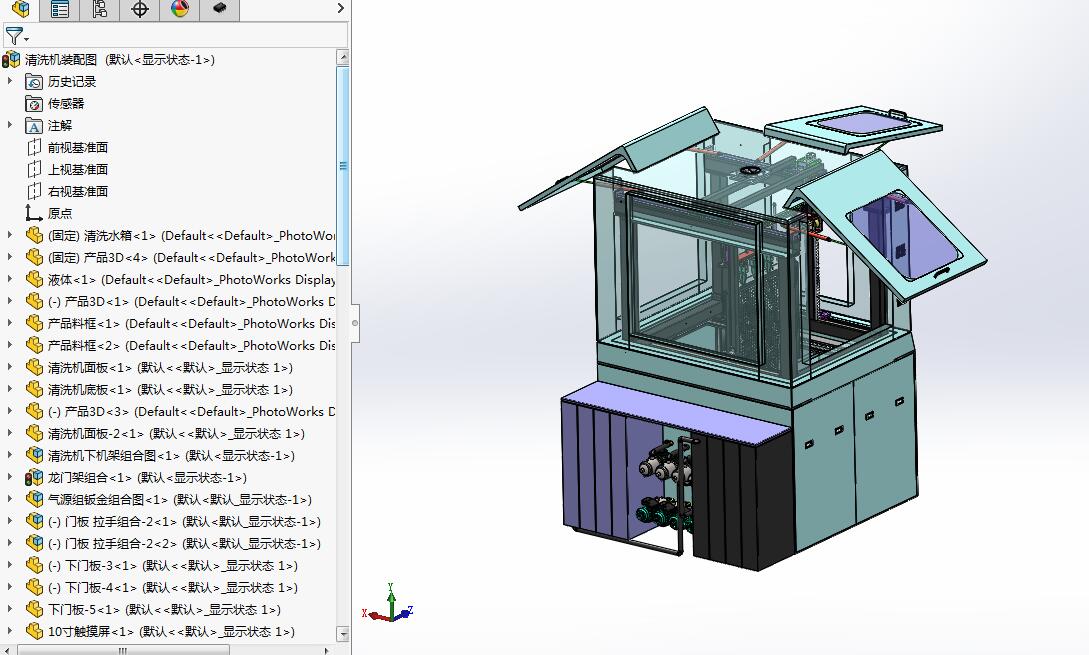Image resolution: width=1089 pixels, height=655 pixels.
Task: Select the 上视基准面 label
Action: [78, 169]
